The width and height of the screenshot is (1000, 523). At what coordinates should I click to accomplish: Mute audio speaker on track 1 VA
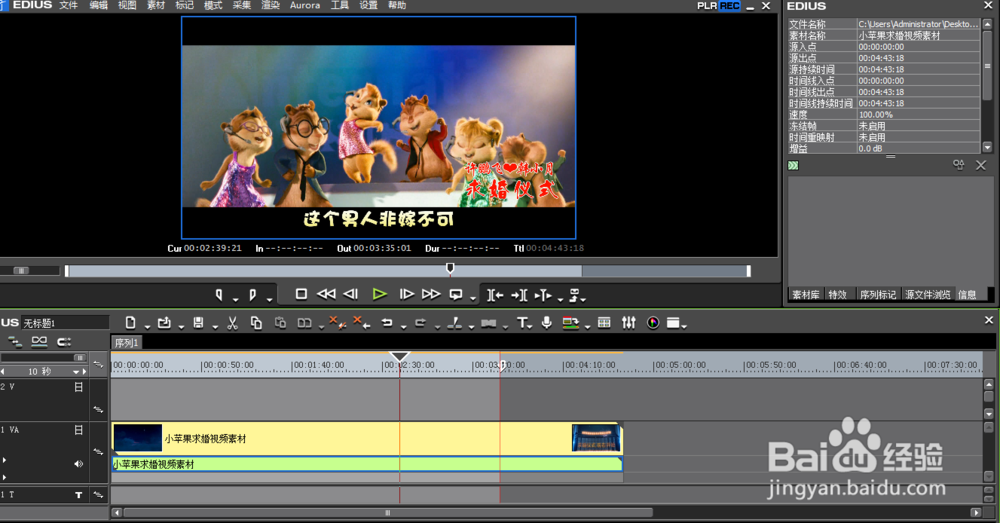[78, 464]
